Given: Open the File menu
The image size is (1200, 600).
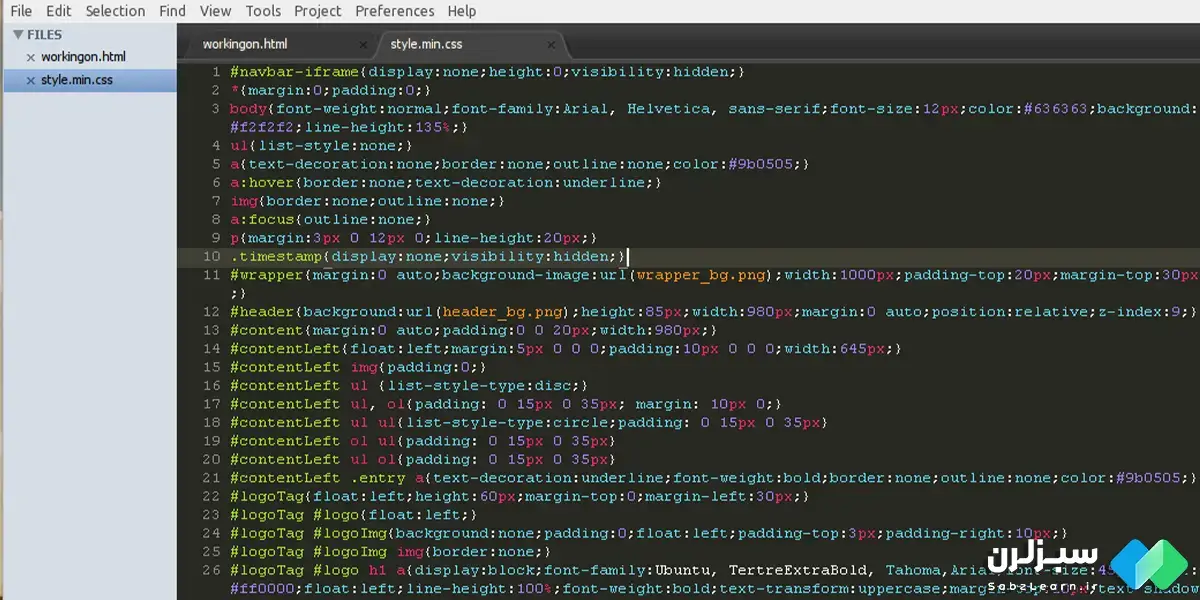Looking at the screenshot, I should coord(21,11).
